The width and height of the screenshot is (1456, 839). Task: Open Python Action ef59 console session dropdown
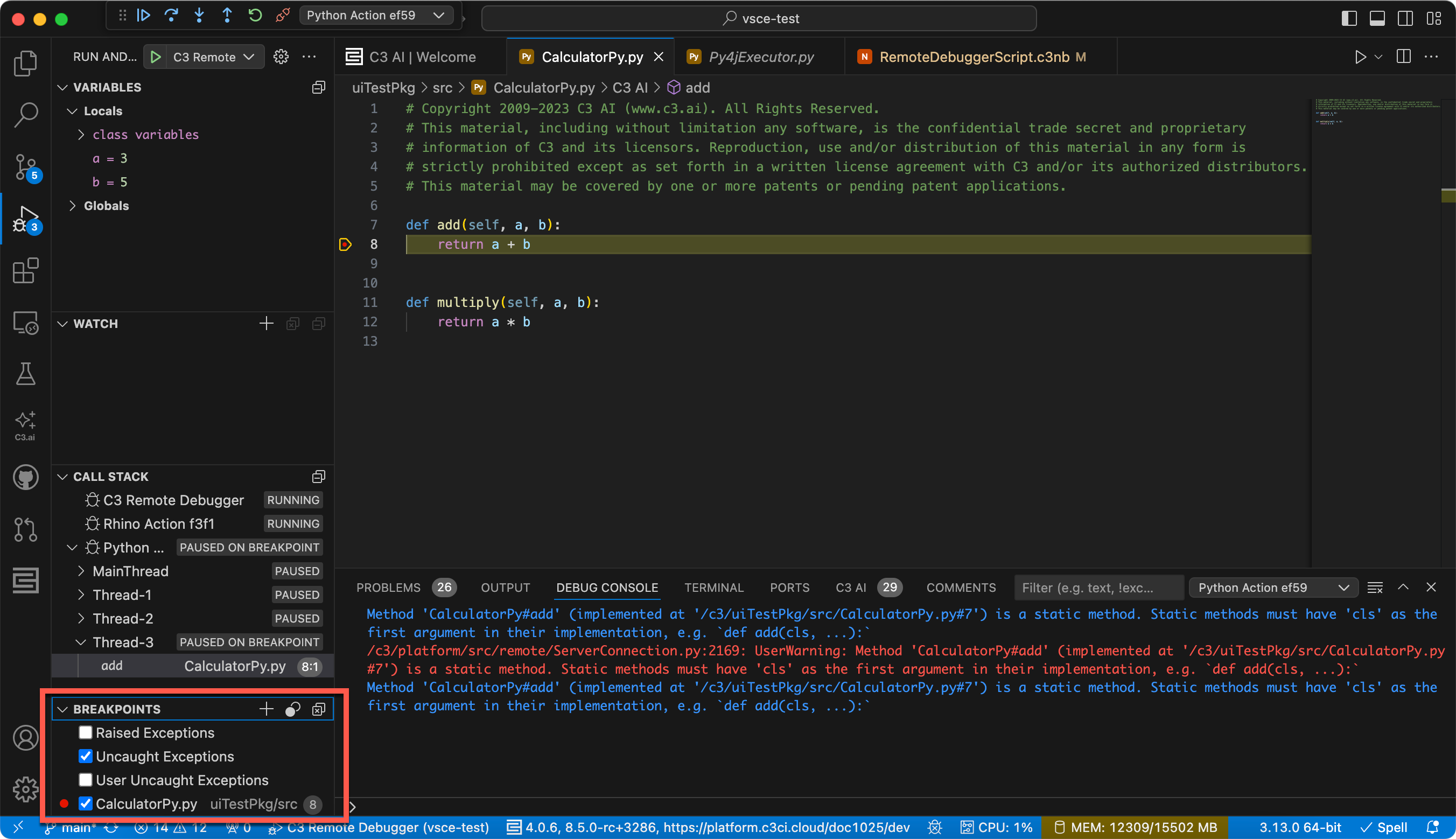[x=1273, y=588]
